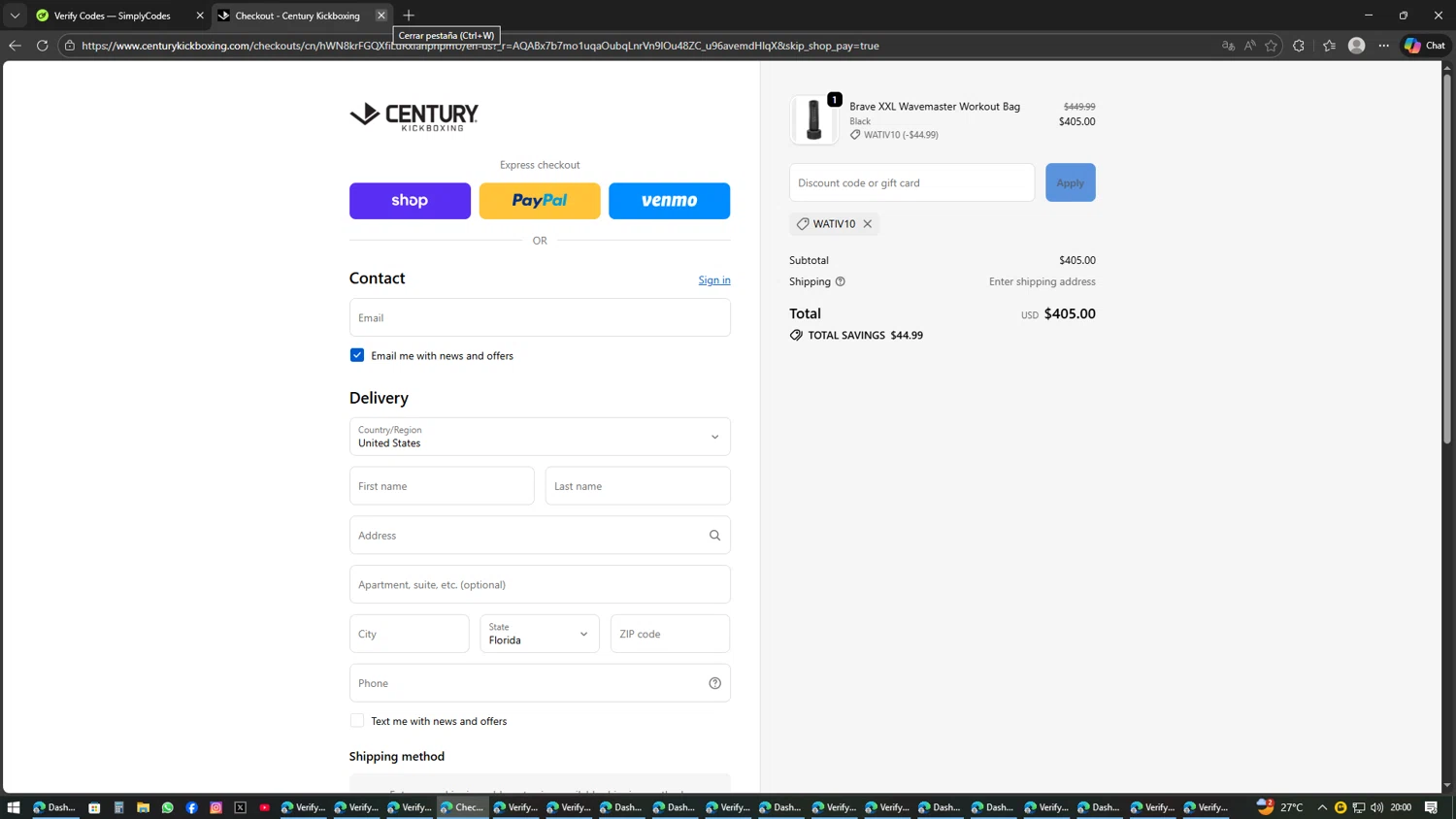This screenshot has height=819, width=1456.
Task: Open WhatsApp from taskbar
Action: tap(168, 807)
